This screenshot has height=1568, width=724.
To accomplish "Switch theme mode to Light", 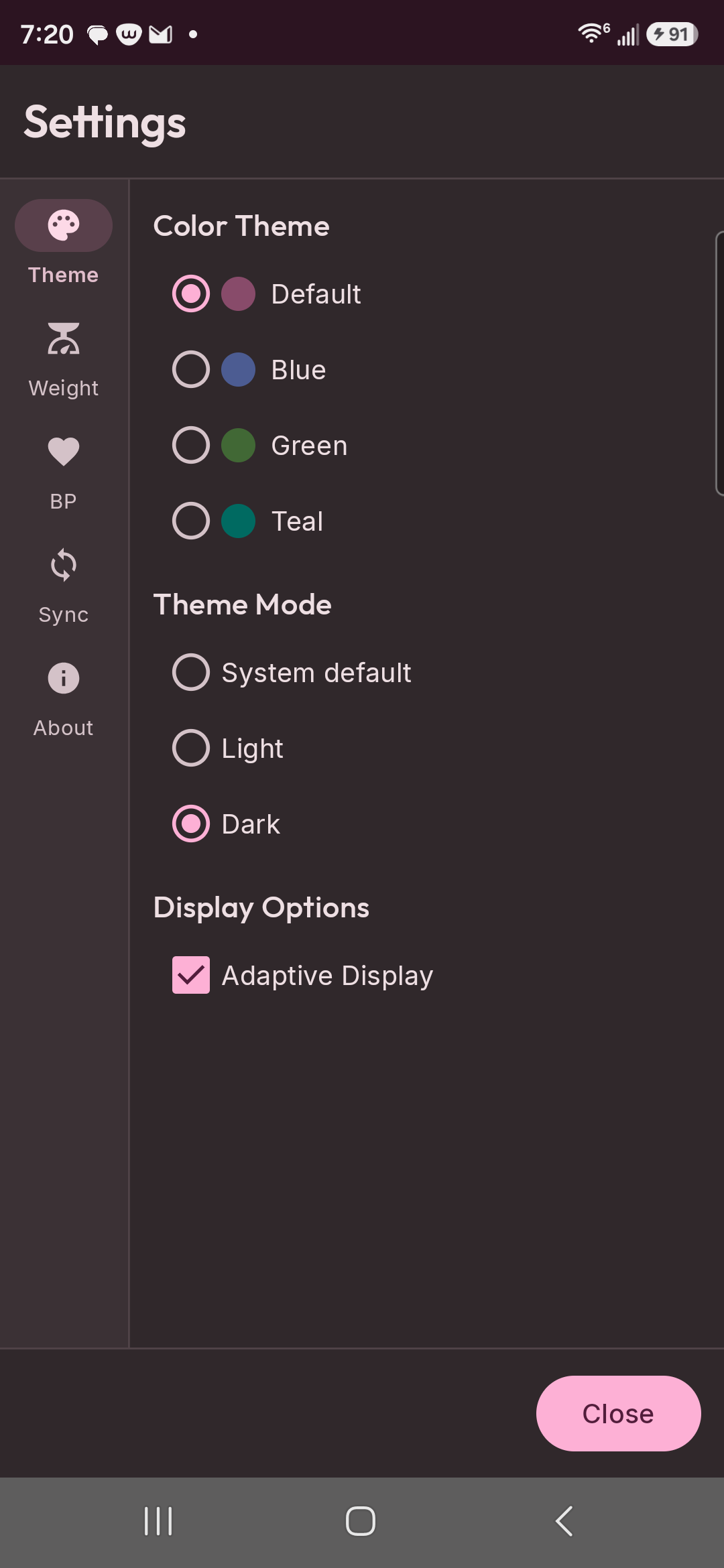I will (191, 748).
